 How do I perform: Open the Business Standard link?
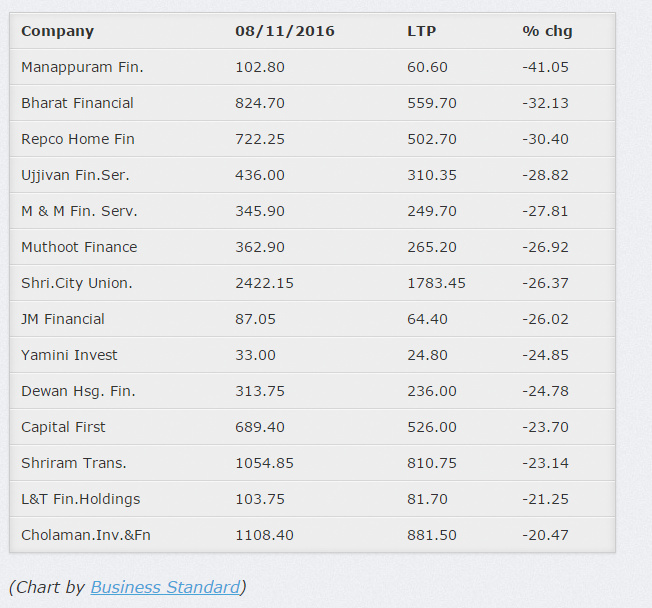(x=165, y=587)
